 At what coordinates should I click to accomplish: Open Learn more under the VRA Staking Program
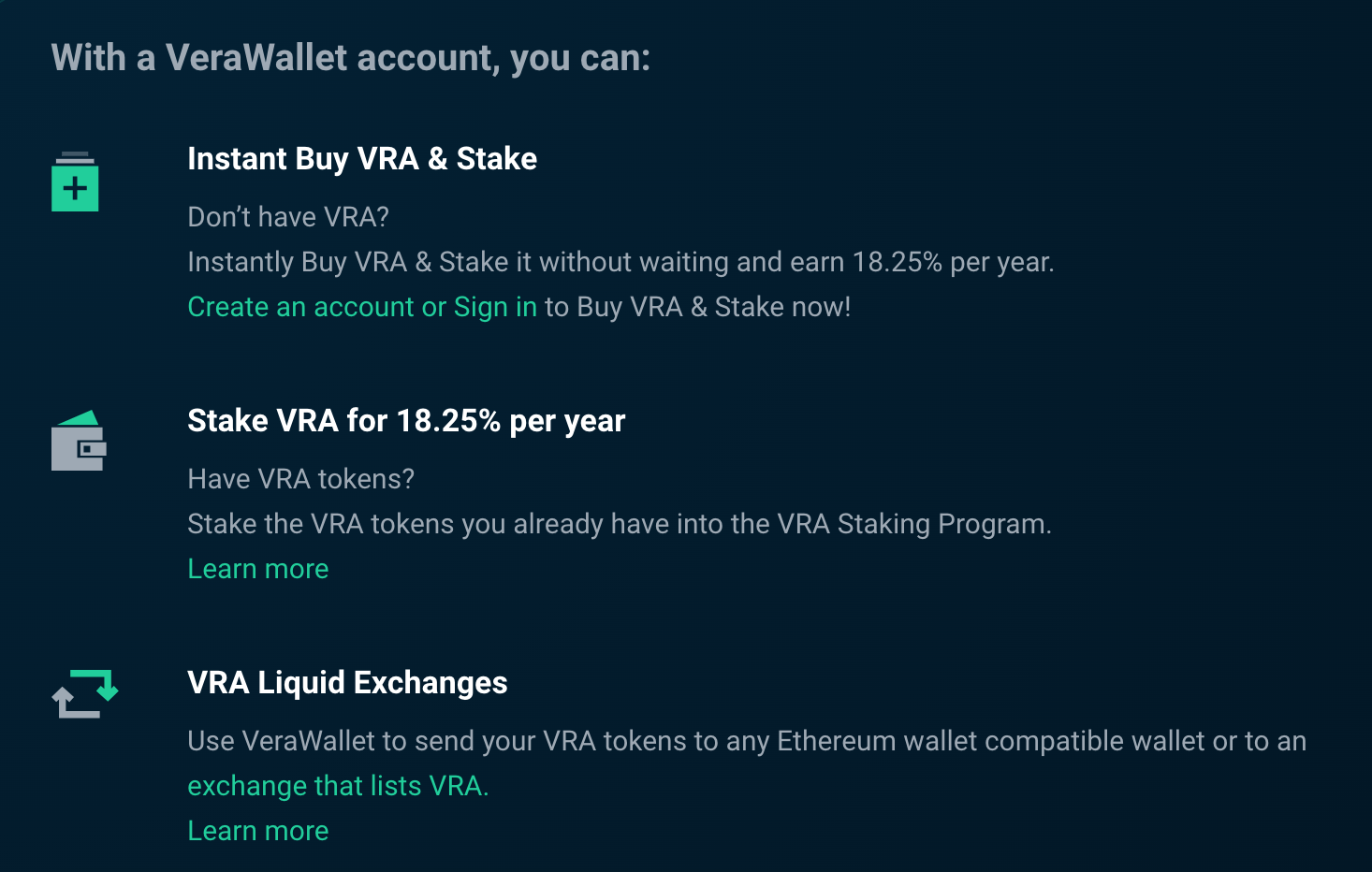coord(258,569)
